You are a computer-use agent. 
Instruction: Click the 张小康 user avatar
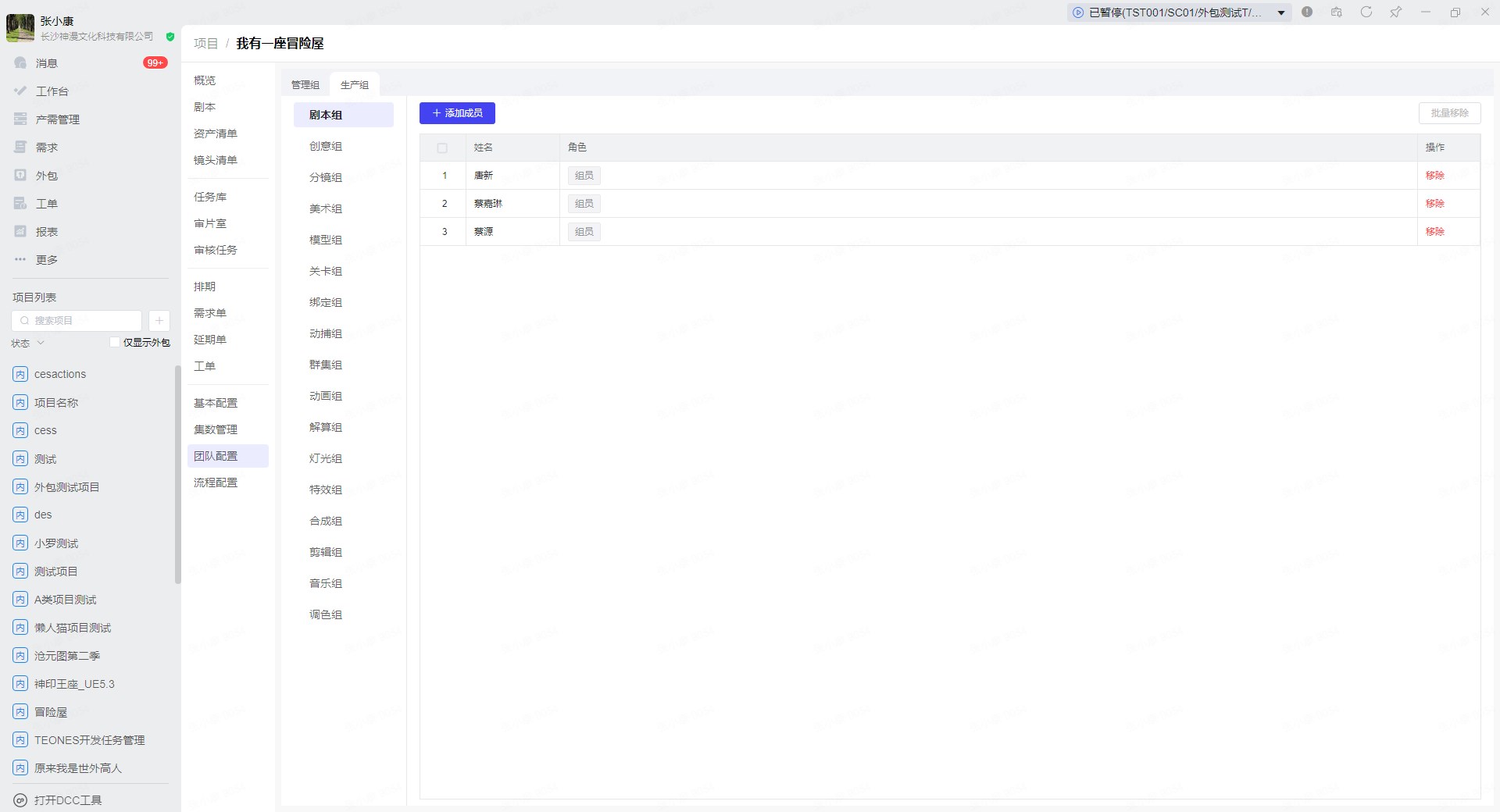(20, 27)
